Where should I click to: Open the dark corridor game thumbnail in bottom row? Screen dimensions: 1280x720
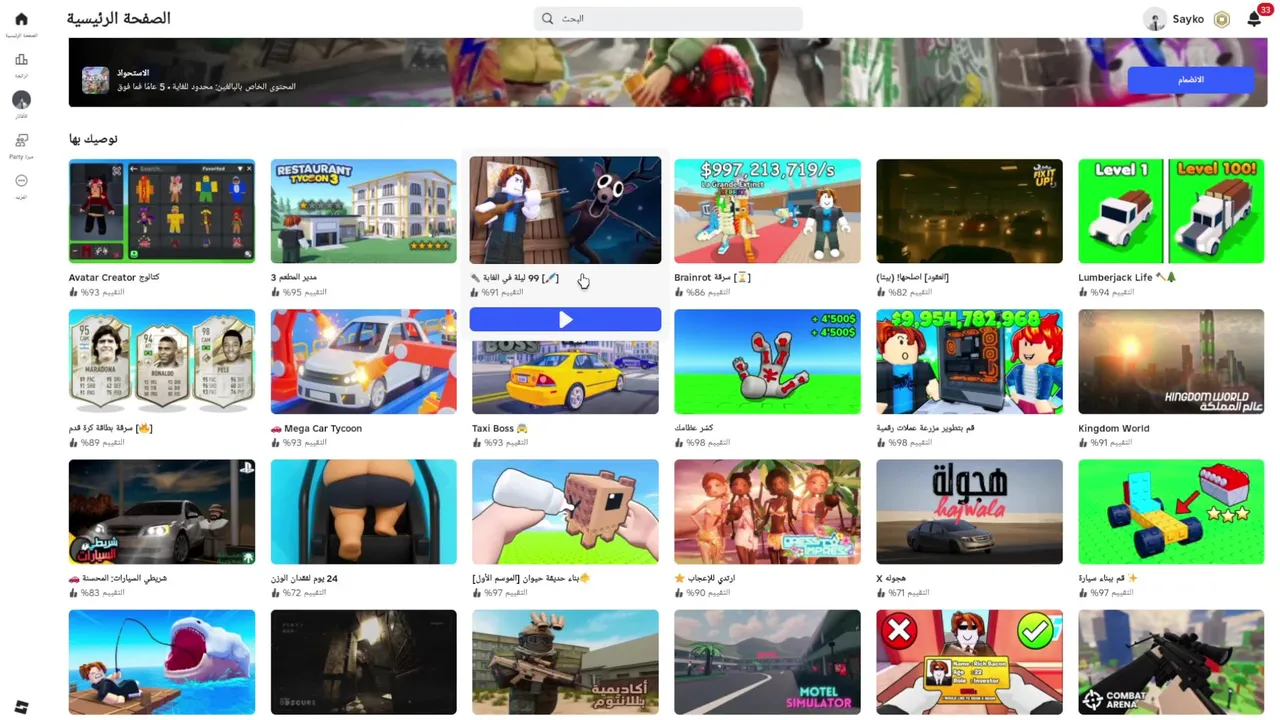tap(364, 662)
